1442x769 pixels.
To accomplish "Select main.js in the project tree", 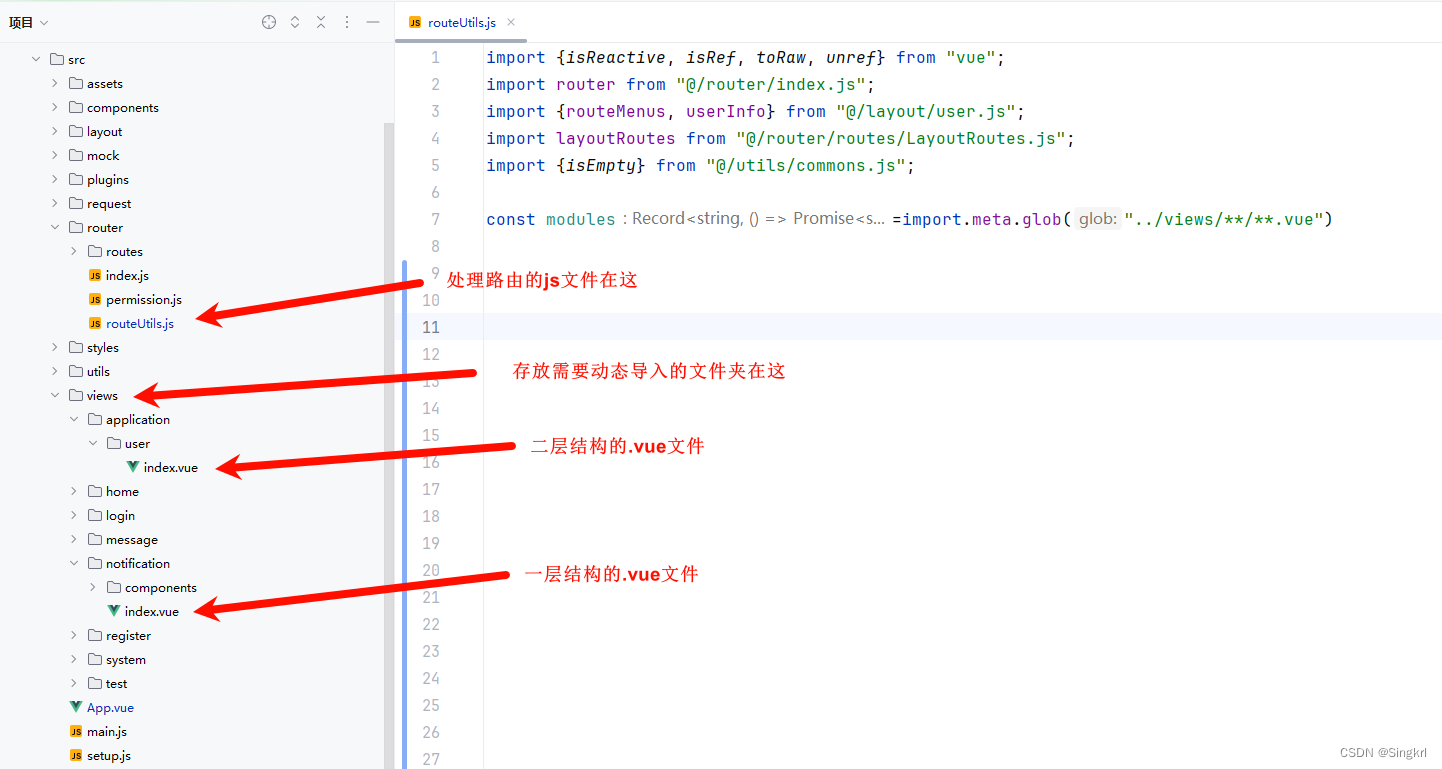I will (106, 731).
